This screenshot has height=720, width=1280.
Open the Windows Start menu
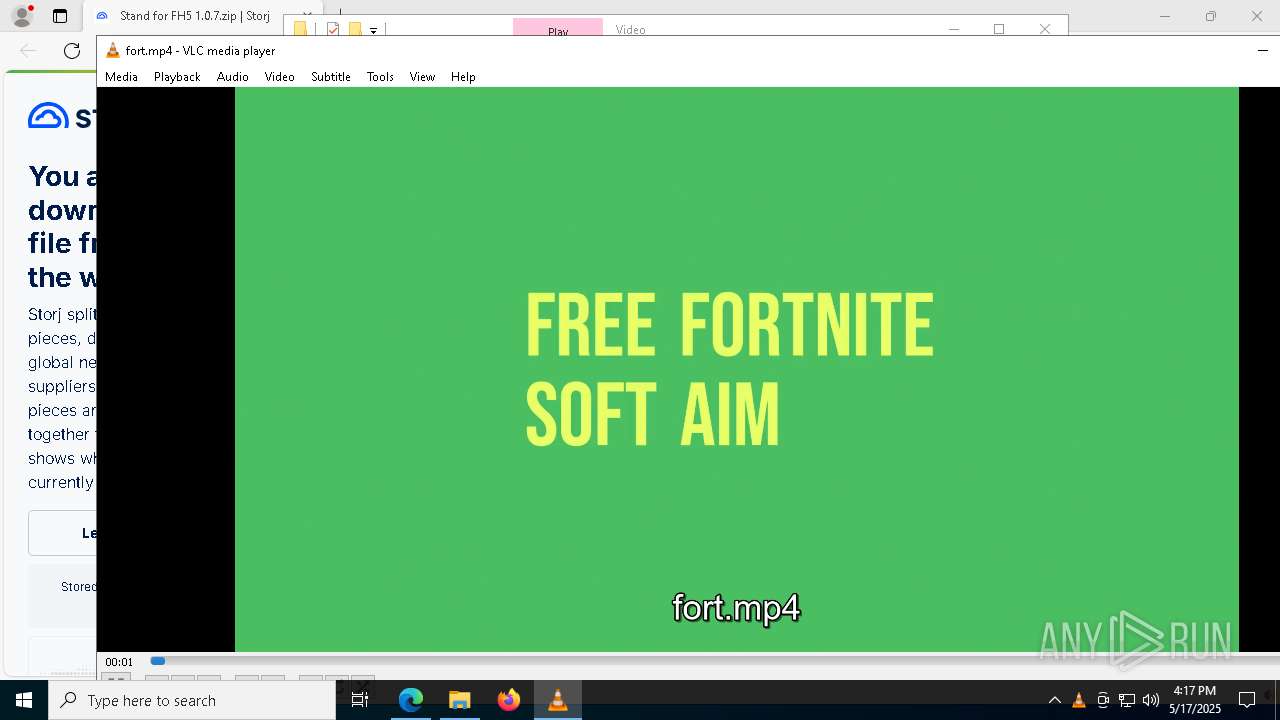coord(24,700)
